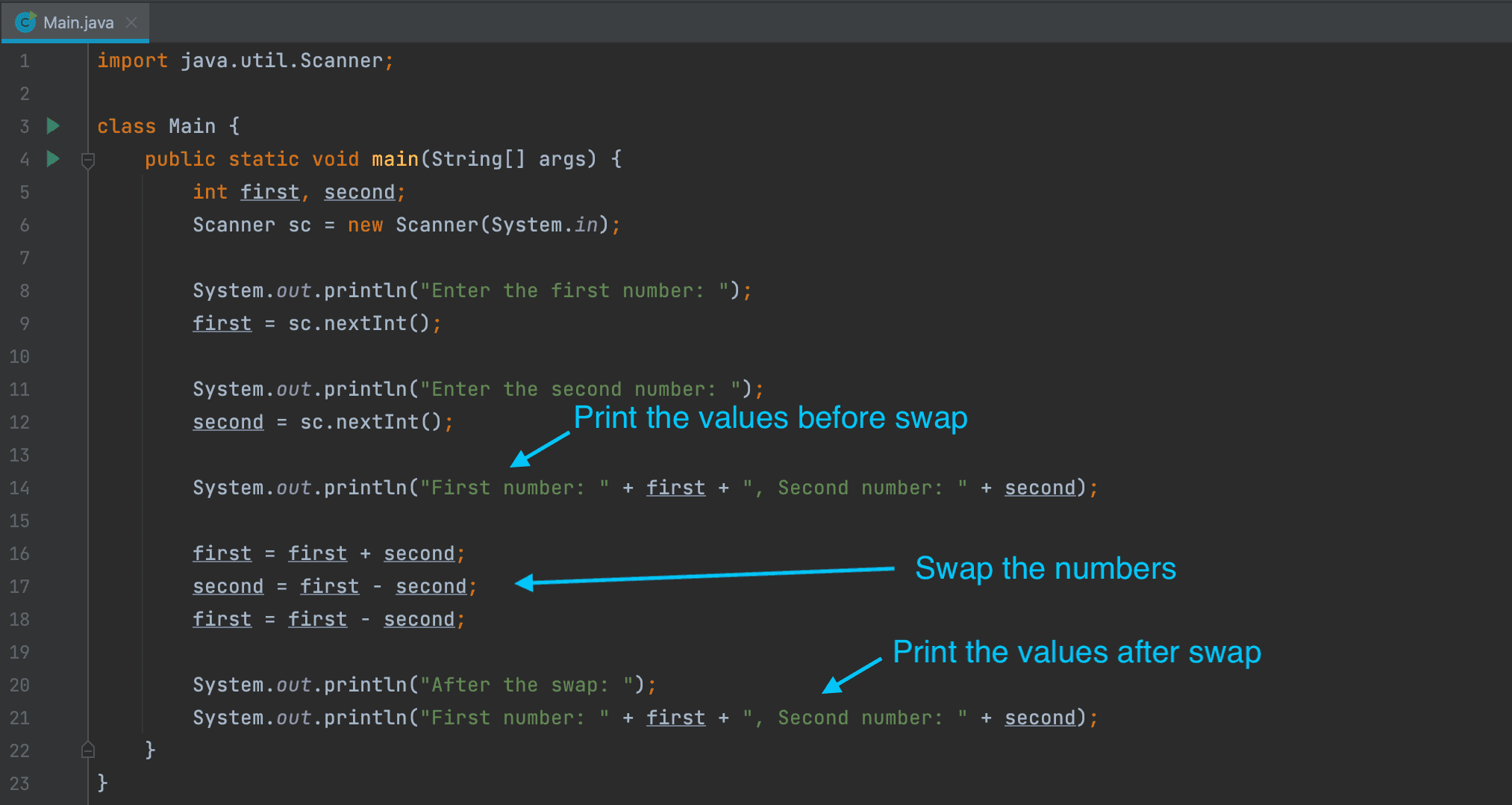Click line number 5 to select that line
1512x805 pixels.
(x=24, y=192)
